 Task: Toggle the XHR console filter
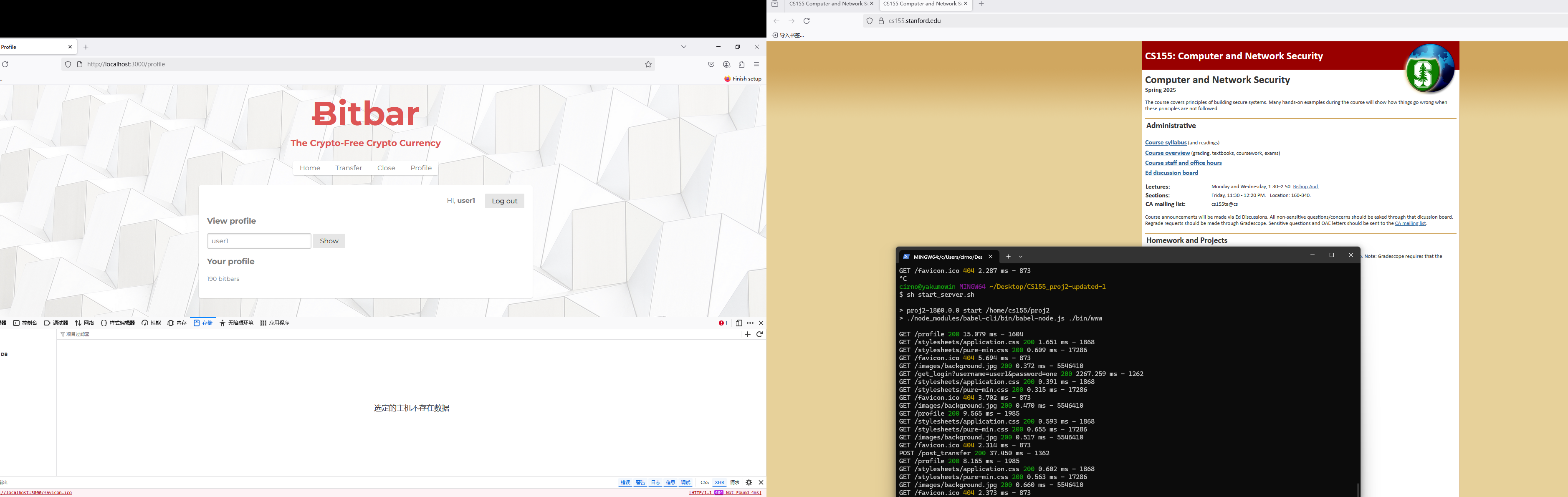click(x=719, y=482)
